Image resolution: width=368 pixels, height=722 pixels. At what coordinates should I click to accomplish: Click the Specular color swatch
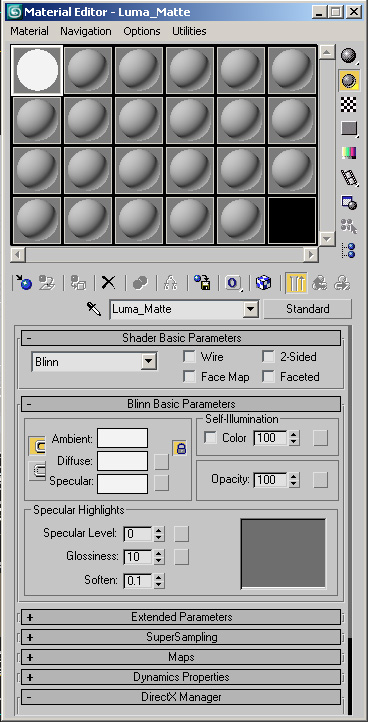click(x=123, y=483)
